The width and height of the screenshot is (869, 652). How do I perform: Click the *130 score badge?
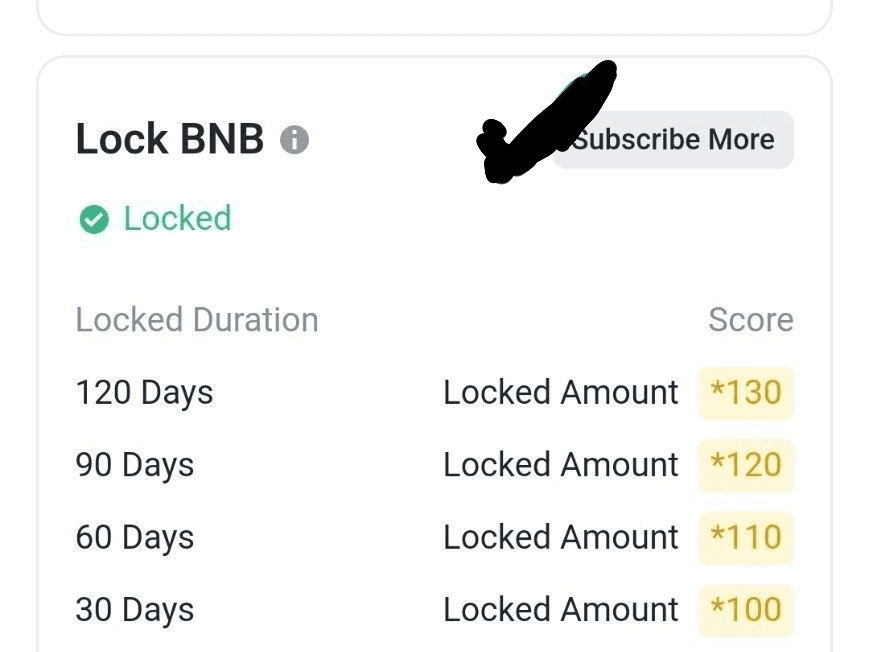[x=746, y=393]
